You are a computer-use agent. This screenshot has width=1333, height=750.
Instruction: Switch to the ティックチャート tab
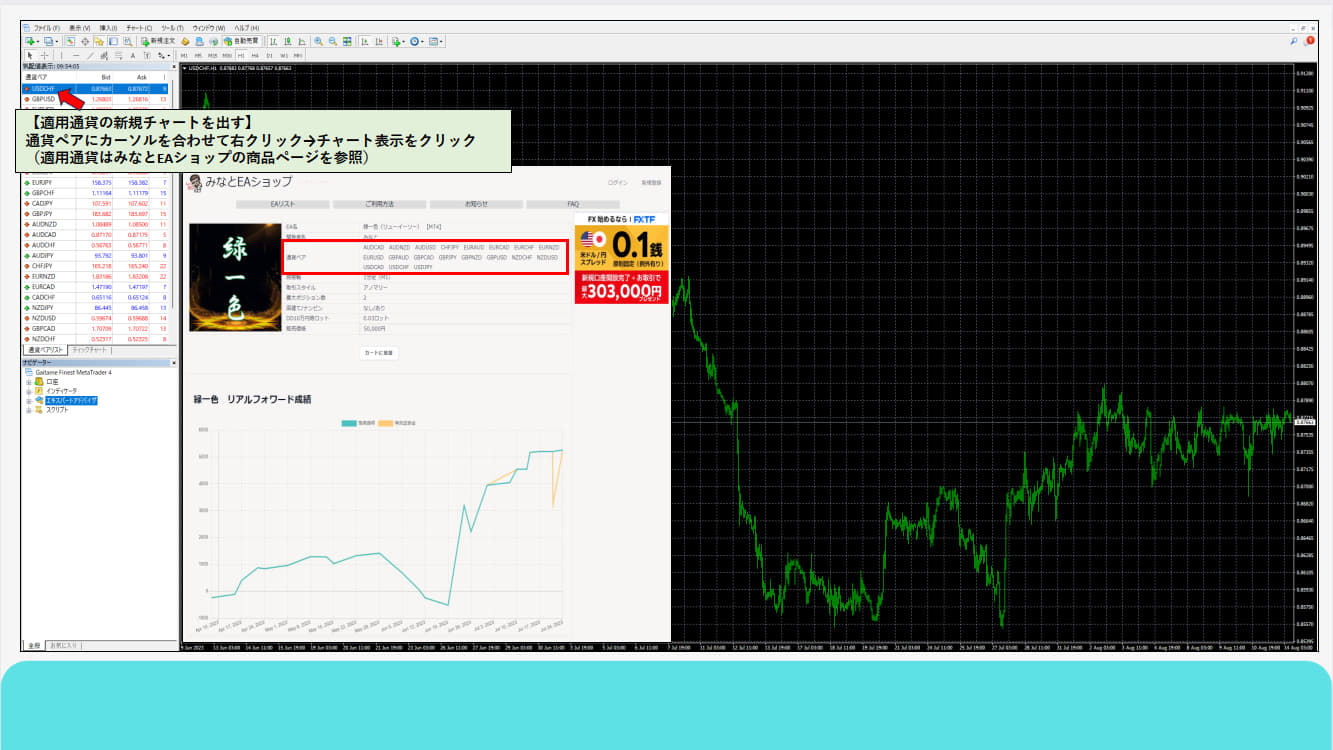[89, 351]
